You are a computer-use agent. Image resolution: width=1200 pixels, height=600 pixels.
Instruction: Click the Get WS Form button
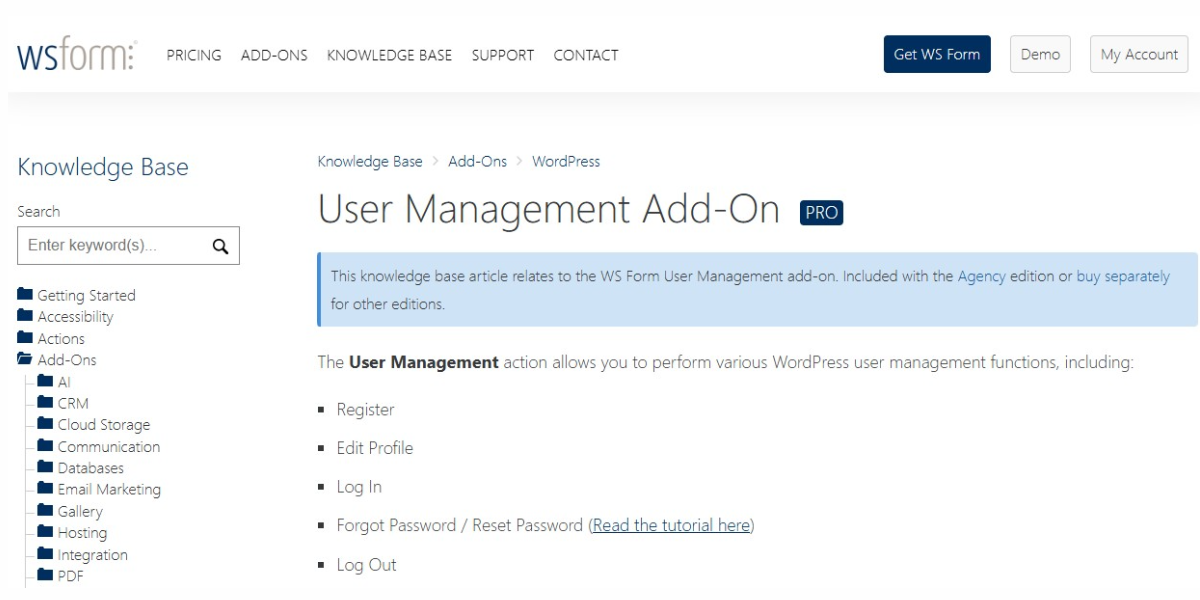pos(936,54)
